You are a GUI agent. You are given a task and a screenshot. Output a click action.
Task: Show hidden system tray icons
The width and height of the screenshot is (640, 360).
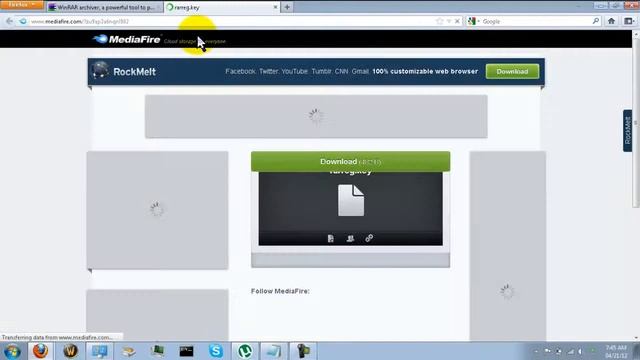click(536, 351)
